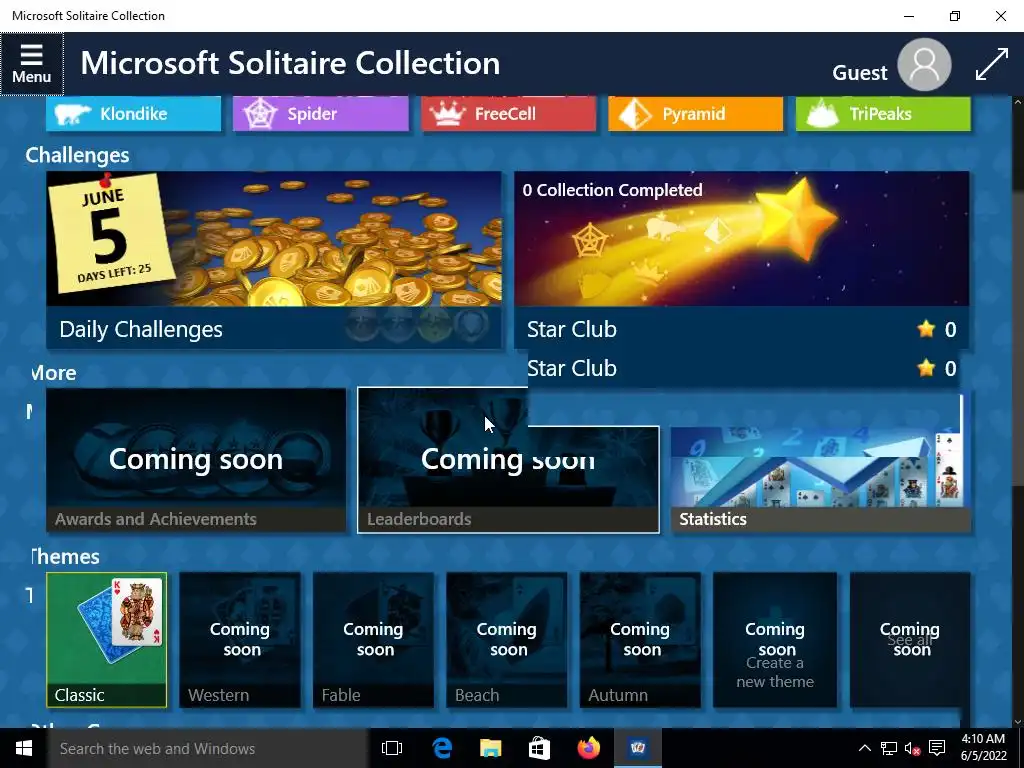Open the Windows Start menu
Screen dimensions: 1024x768
coord(24,748)
